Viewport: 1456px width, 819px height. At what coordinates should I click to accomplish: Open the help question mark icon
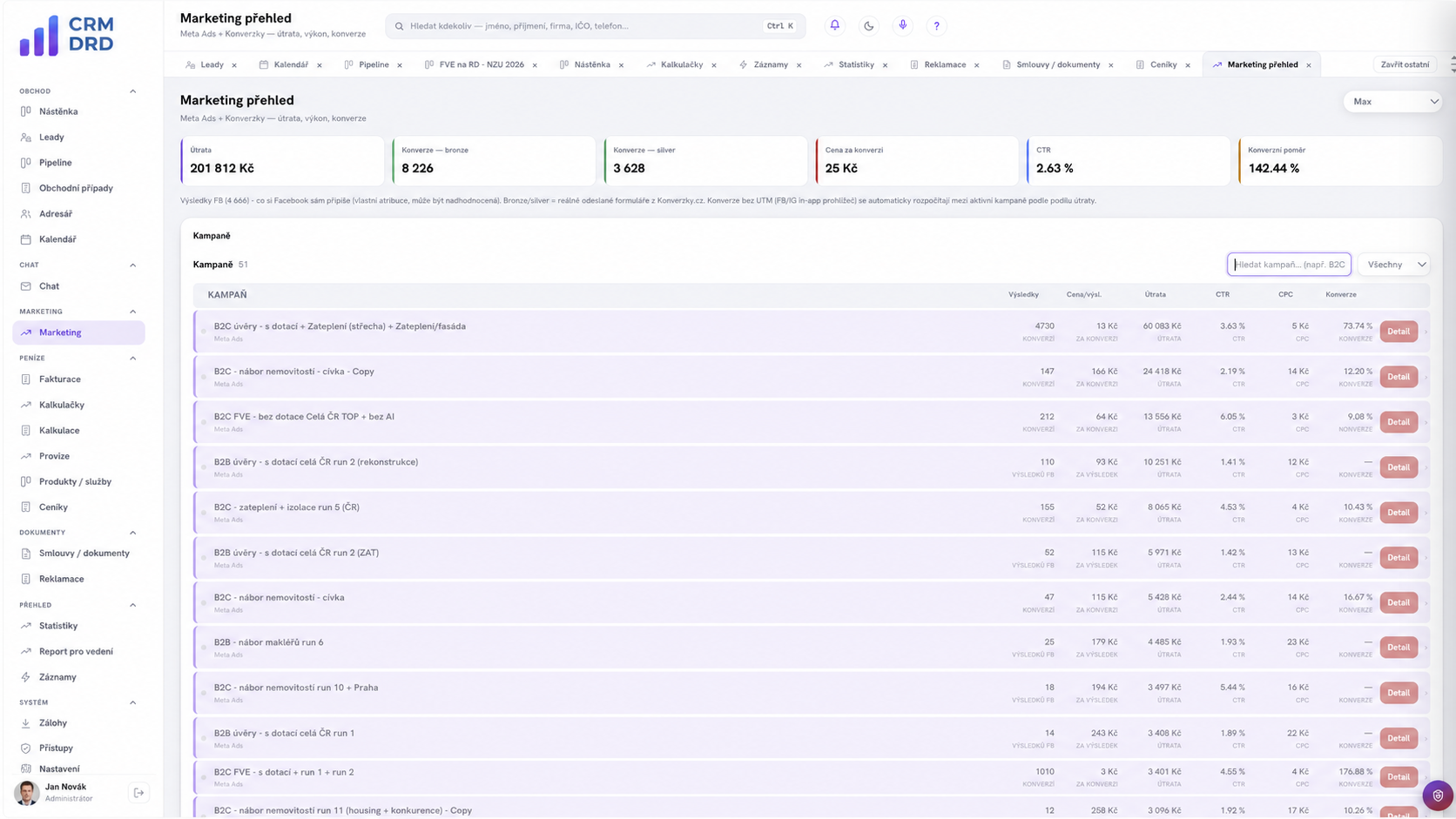(x=936, y=26)
